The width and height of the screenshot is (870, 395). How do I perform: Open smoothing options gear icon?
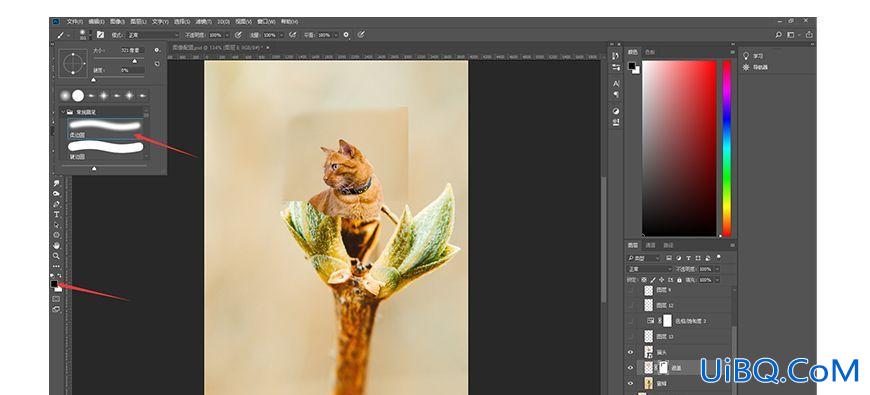point(346,35)
